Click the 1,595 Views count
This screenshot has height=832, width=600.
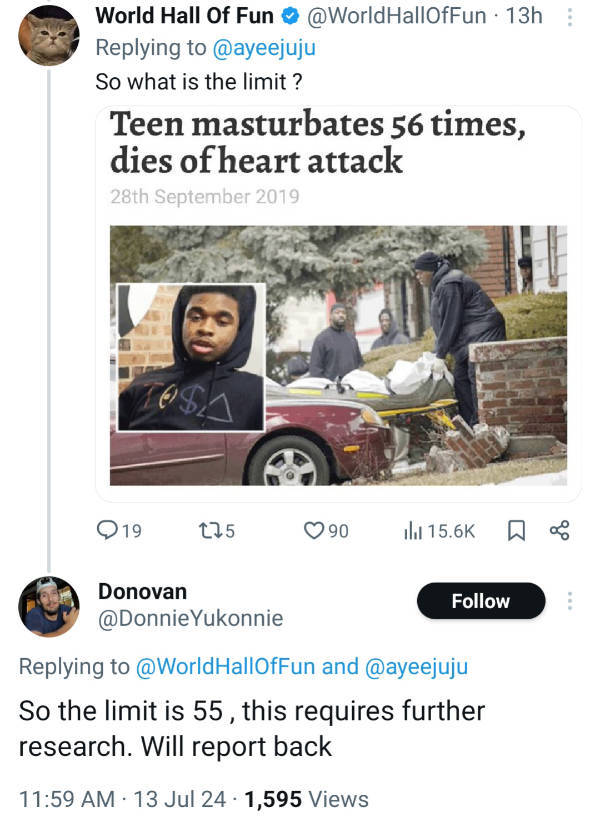pos(306,799)
